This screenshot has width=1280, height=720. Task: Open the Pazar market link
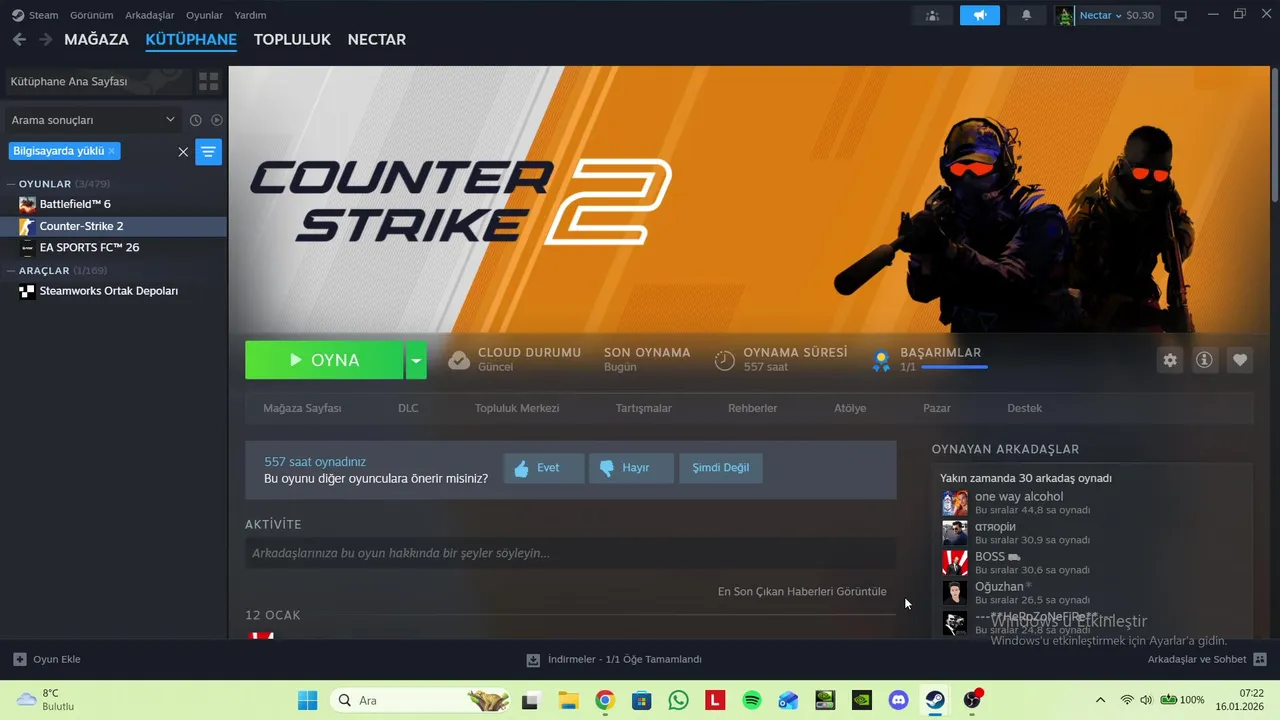click(937, 408)
